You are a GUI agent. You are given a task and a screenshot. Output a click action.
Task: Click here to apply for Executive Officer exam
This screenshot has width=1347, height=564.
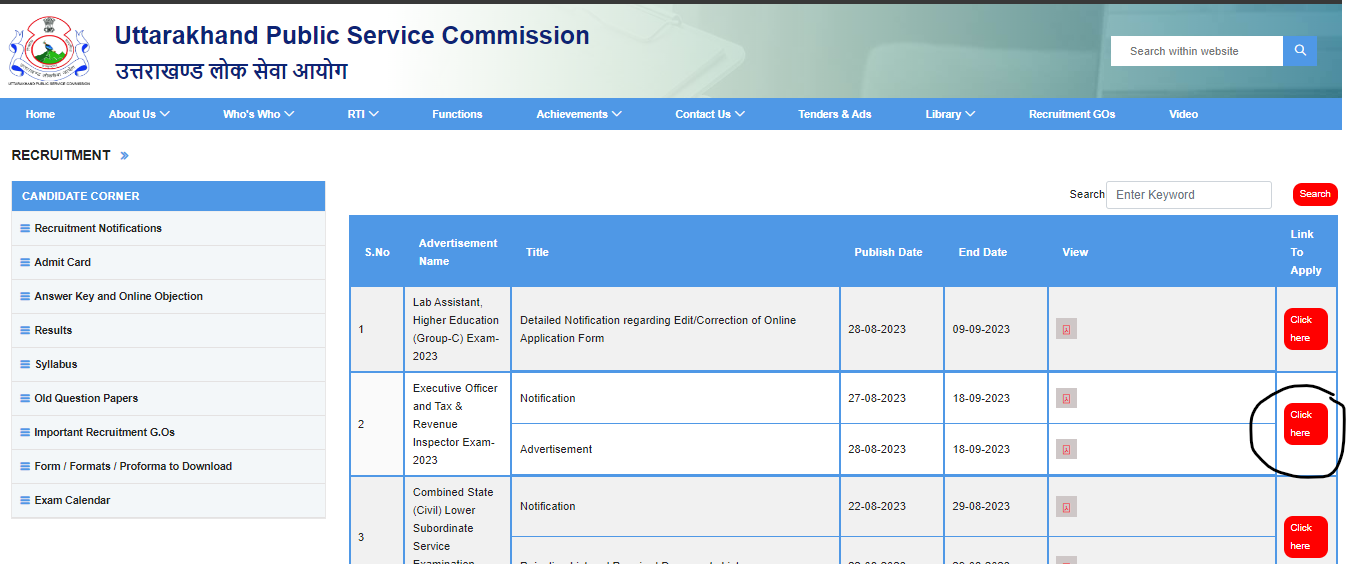coord(1305,424)
